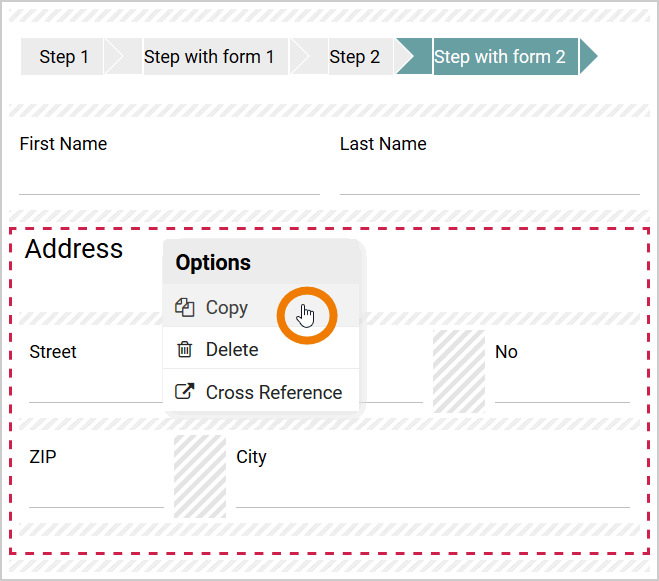Click the No (house number) field
This screenshot has width=659, height=581.
tap(562, 386)
